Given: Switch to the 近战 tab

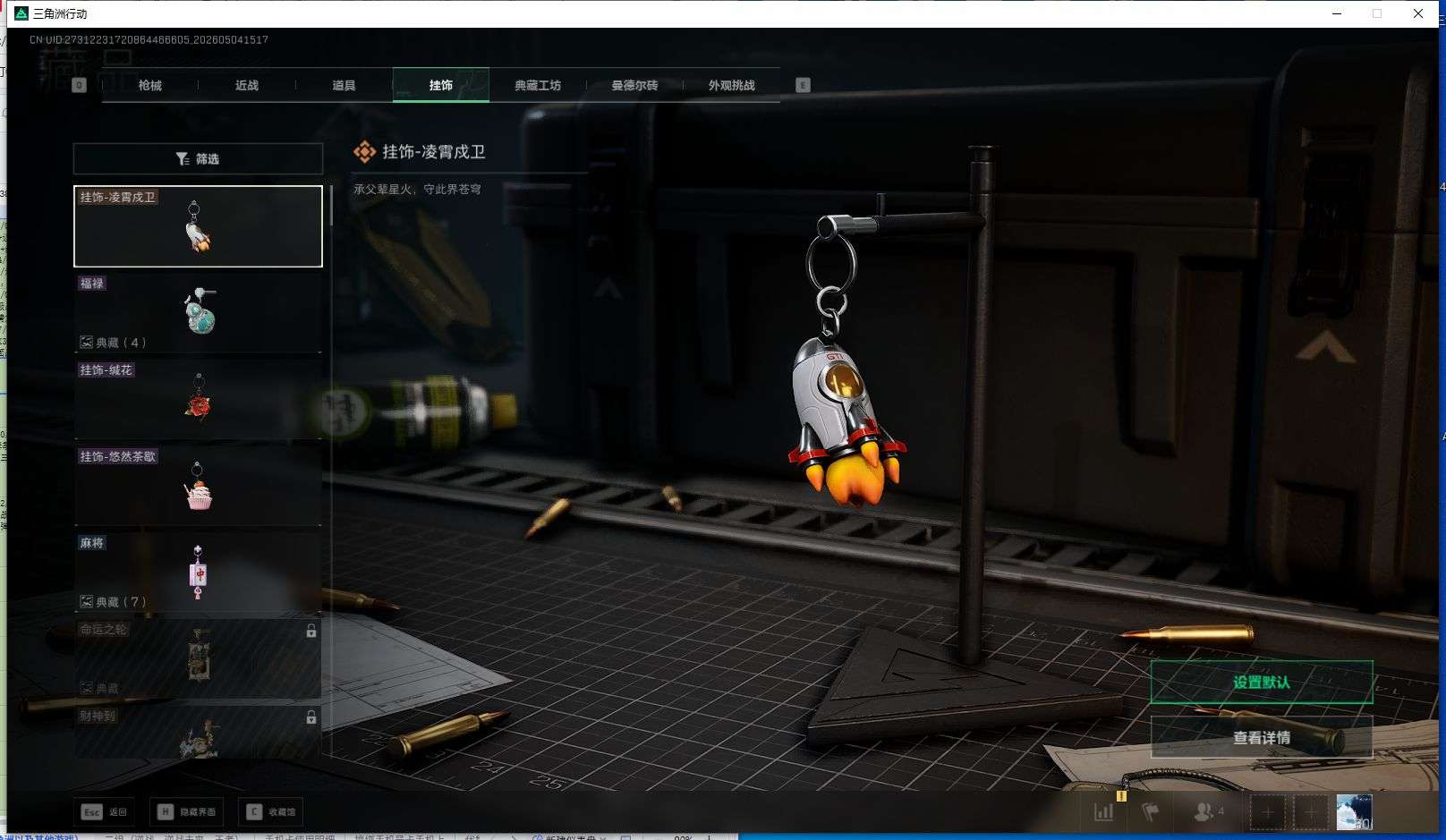Looking at the screenshot, I should pyautogui.click(x=247, y=85).
